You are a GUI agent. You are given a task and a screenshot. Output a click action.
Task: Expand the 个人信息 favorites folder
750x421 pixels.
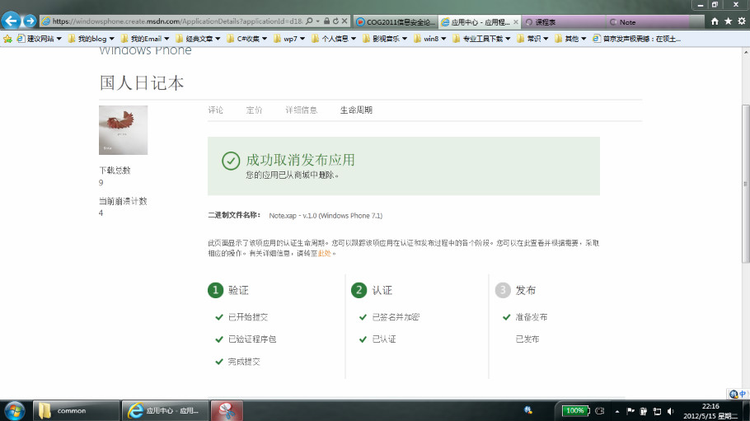point(334,39)
